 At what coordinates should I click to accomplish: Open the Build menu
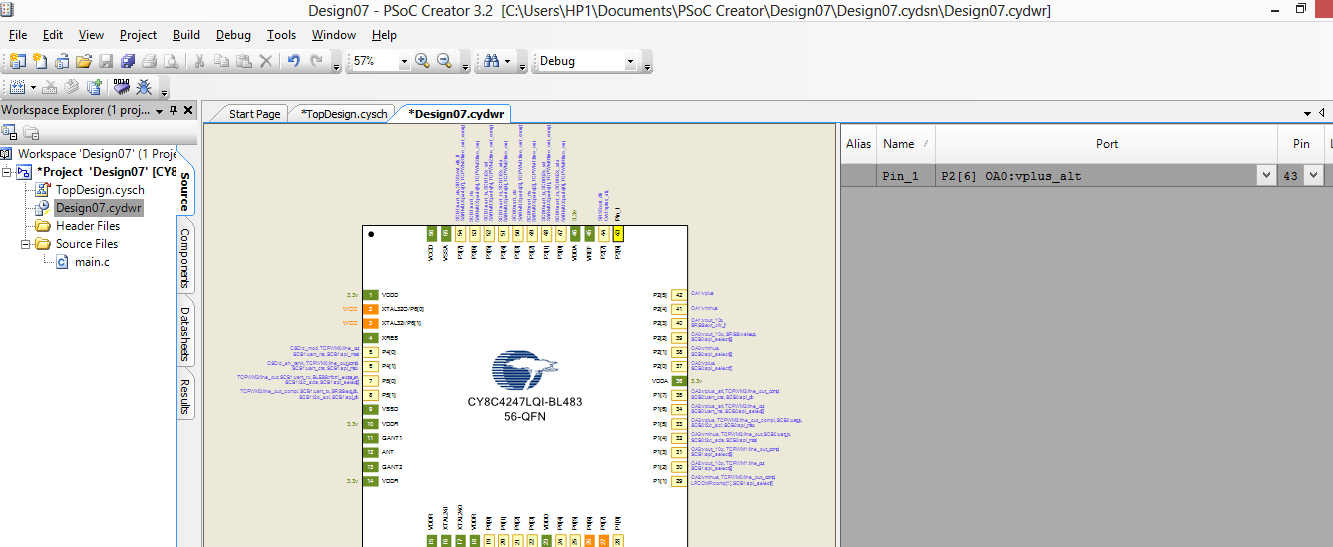point(186,35)
